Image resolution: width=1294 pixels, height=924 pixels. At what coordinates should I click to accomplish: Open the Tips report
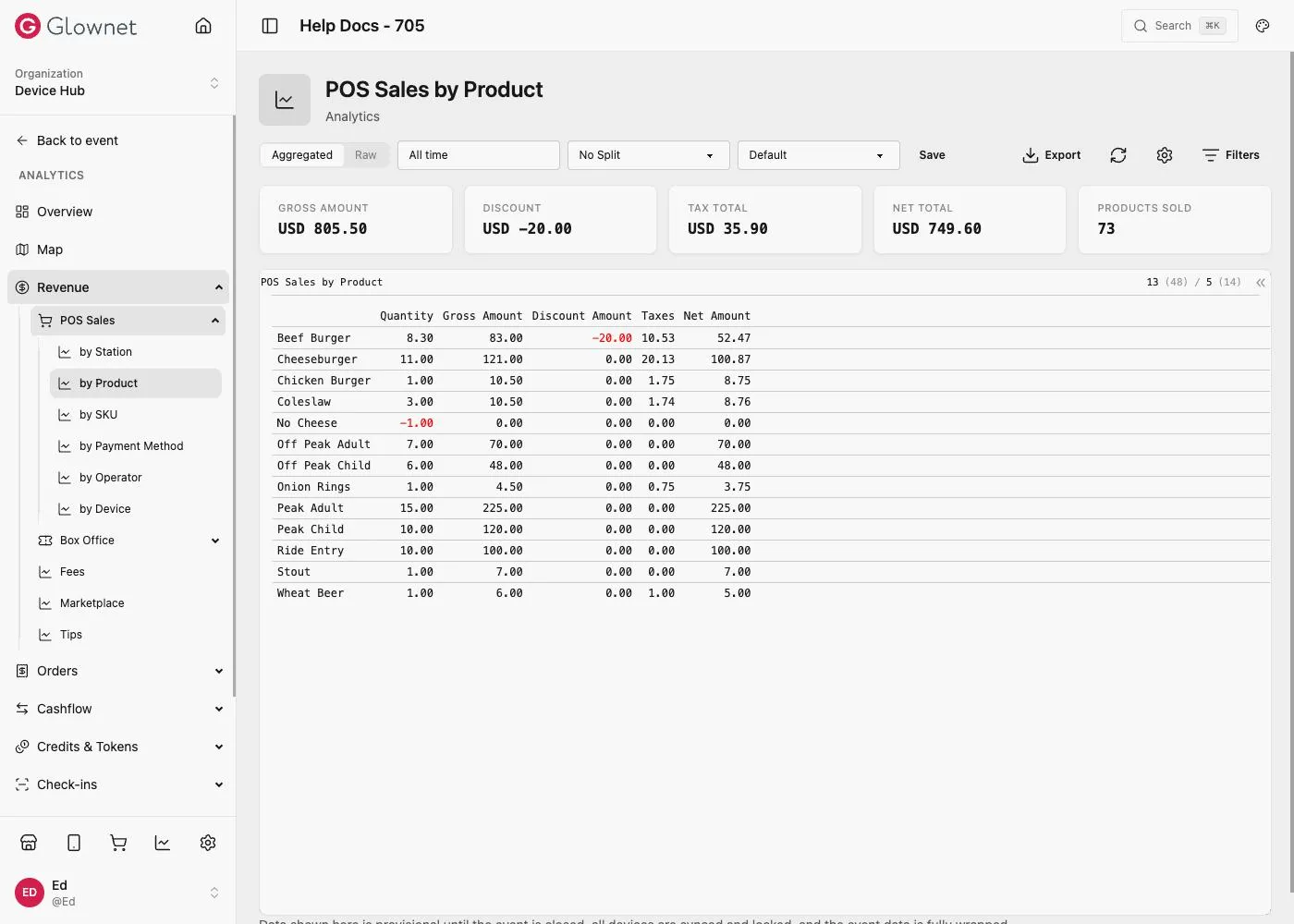[128, 635]
